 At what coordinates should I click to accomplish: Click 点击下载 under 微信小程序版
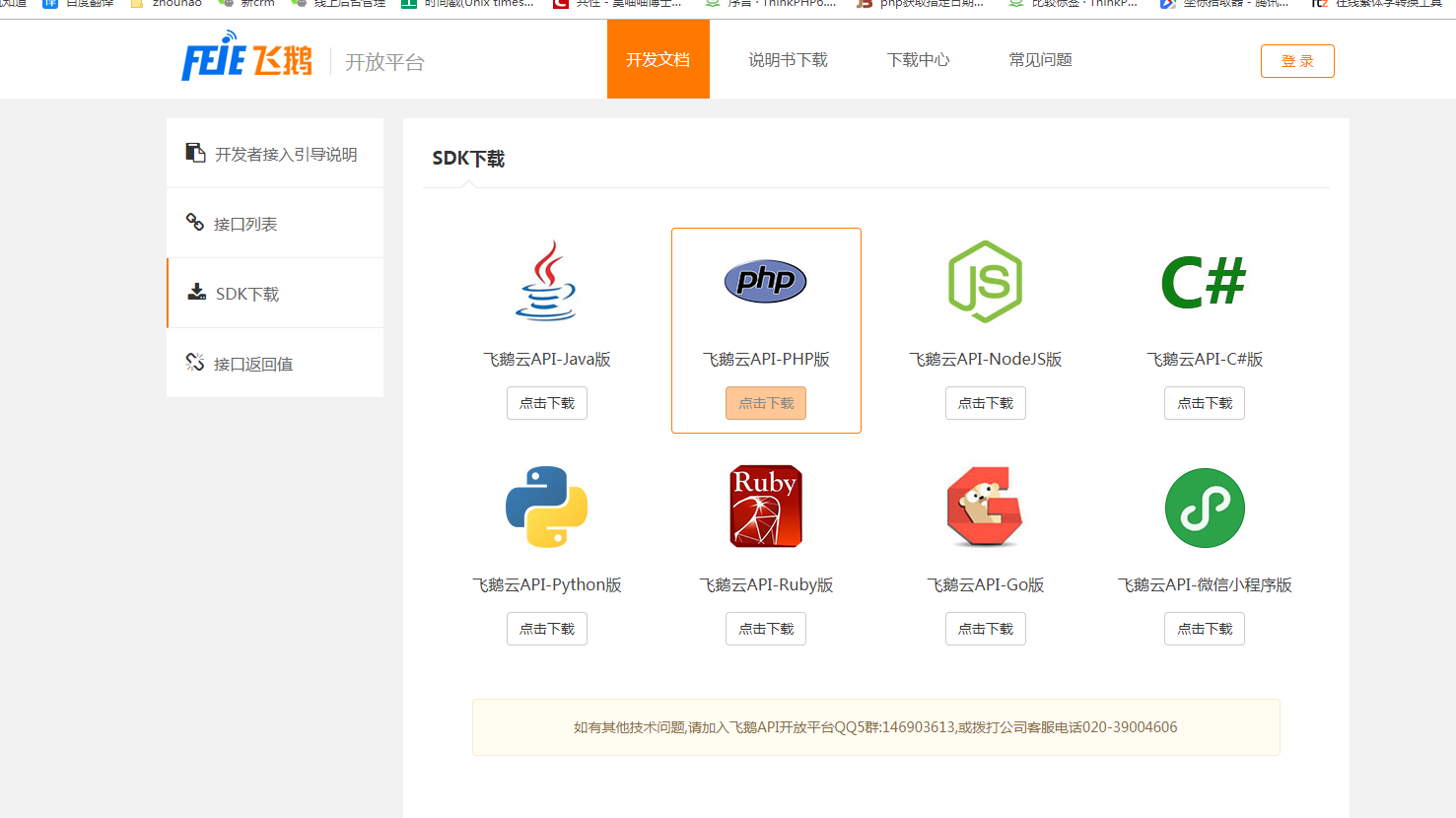click(1205, 629)
